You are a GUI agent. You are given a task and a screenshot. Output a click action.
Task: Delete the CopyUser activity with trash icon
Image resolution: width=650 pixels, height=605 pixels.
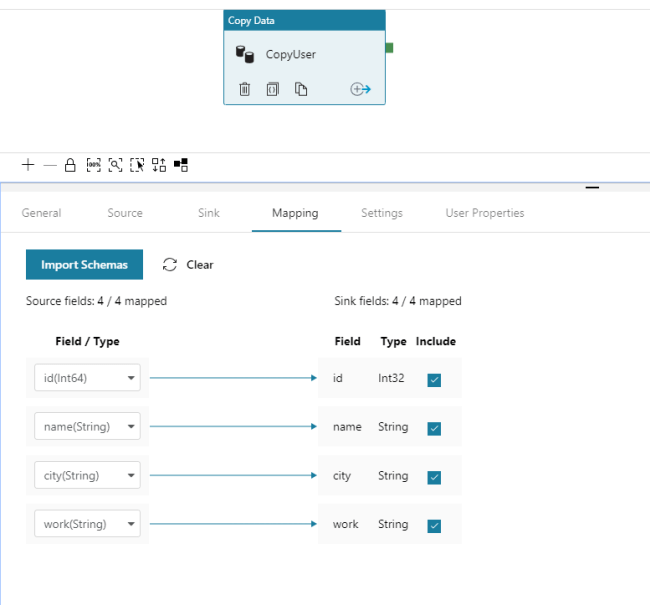(x=245, y=89)
